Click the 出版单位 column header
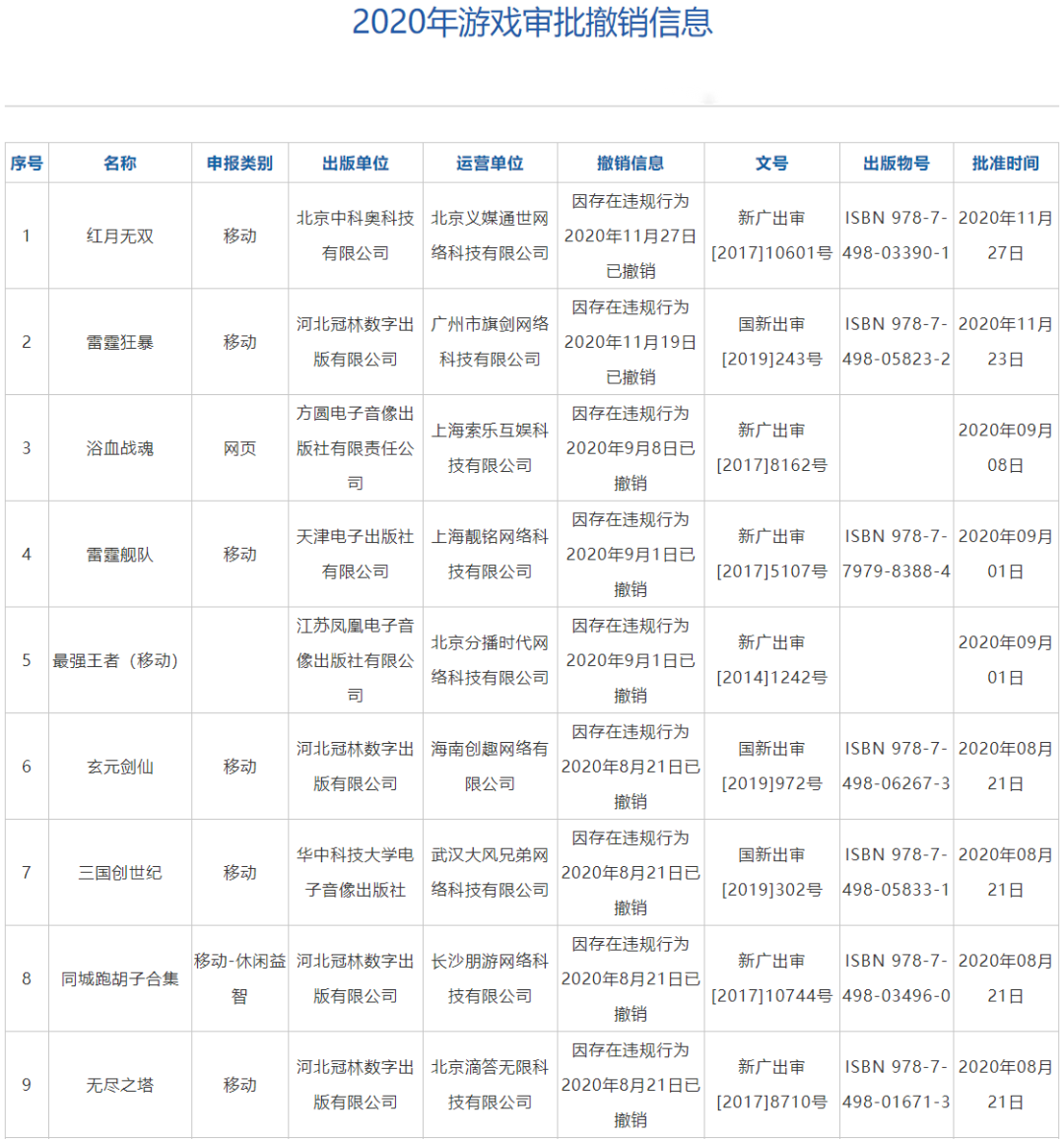Image resolution: width=1064 pixels, height=1139 pixels. [x=357, y=163]
